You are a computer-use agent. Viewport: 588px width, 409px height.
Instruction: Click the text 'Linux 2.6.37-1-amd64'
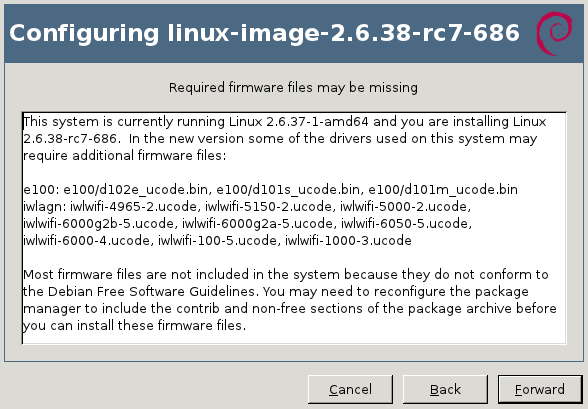click(298, 122)
